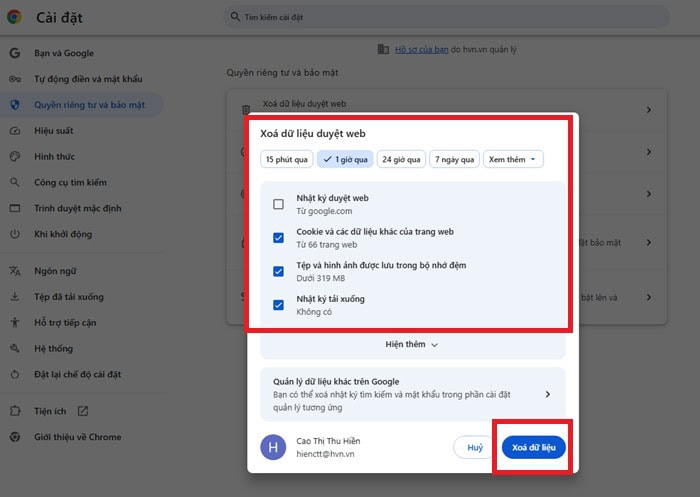Viewport: 700px width, 497px height.
Task: Click the Cài đặt page title
Action: click(x=59, y=17)
